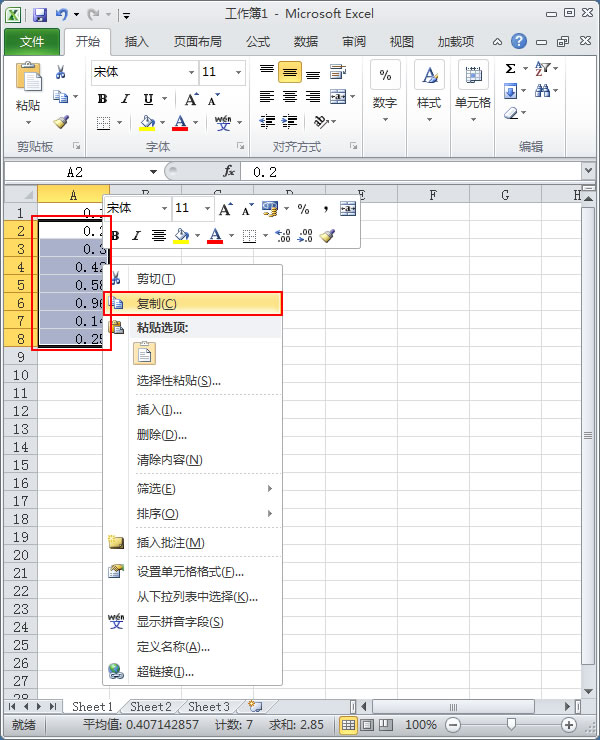600x740 pixels.
Task: Click the large Paste clipboard icon
Action: pyautogui.click(x=28, y=76)
